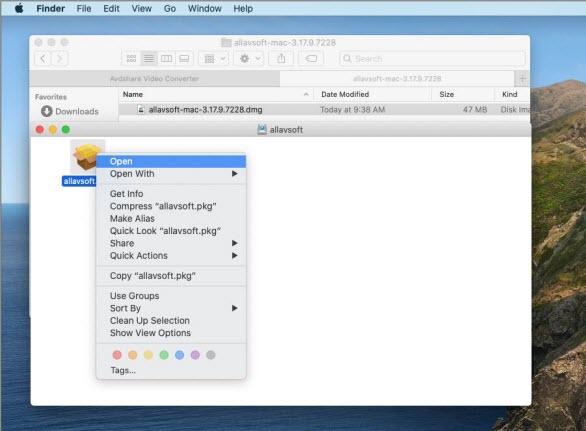
Task: Toggle Use Groups option
Action: pos(171,296)
